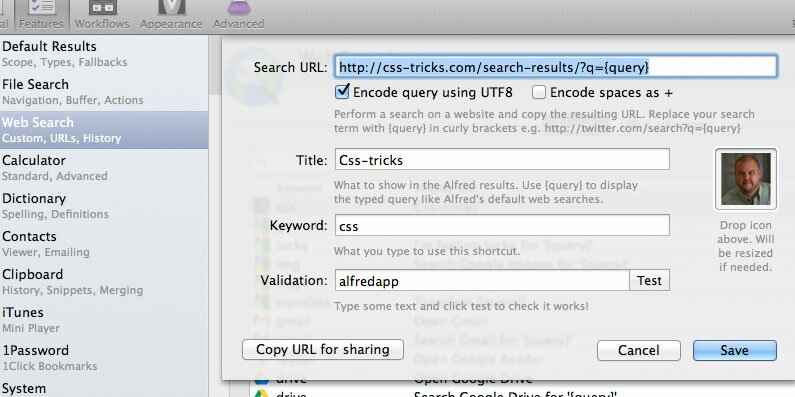Click the Drive icon beside Search Google Drive row
The height and width of the screenshot is (397, 795).
coord(261,393)
